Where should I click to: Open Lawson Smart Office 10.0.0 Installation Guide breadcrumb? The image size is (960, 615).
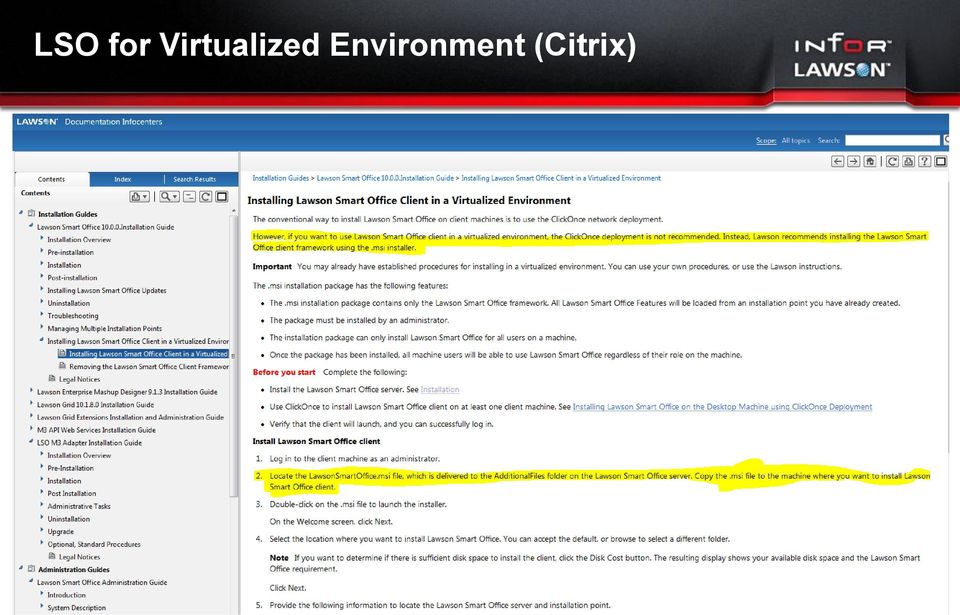(x=385, y=178)
